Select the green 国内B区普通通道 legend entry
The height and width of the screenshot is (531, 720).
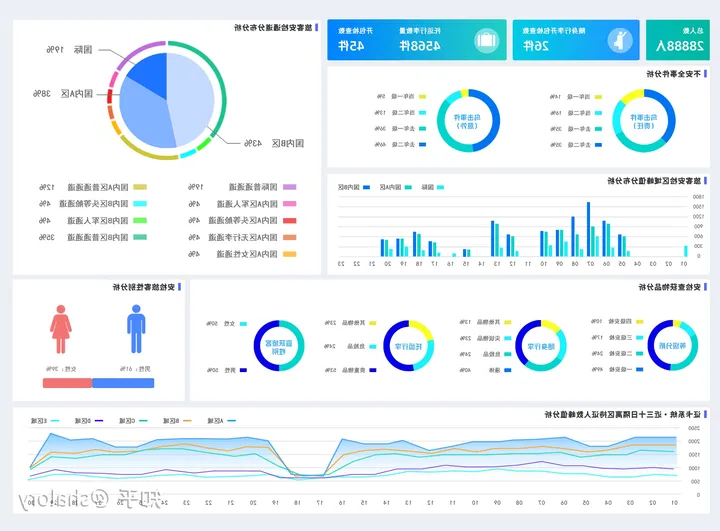pos(140,237)
